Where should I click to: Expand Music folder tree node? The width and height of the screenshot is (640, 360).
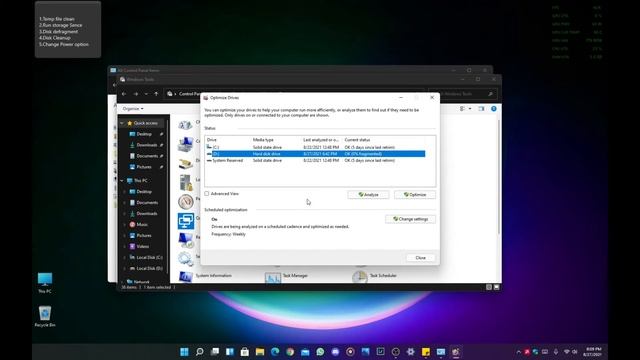[x=125, y=224]
